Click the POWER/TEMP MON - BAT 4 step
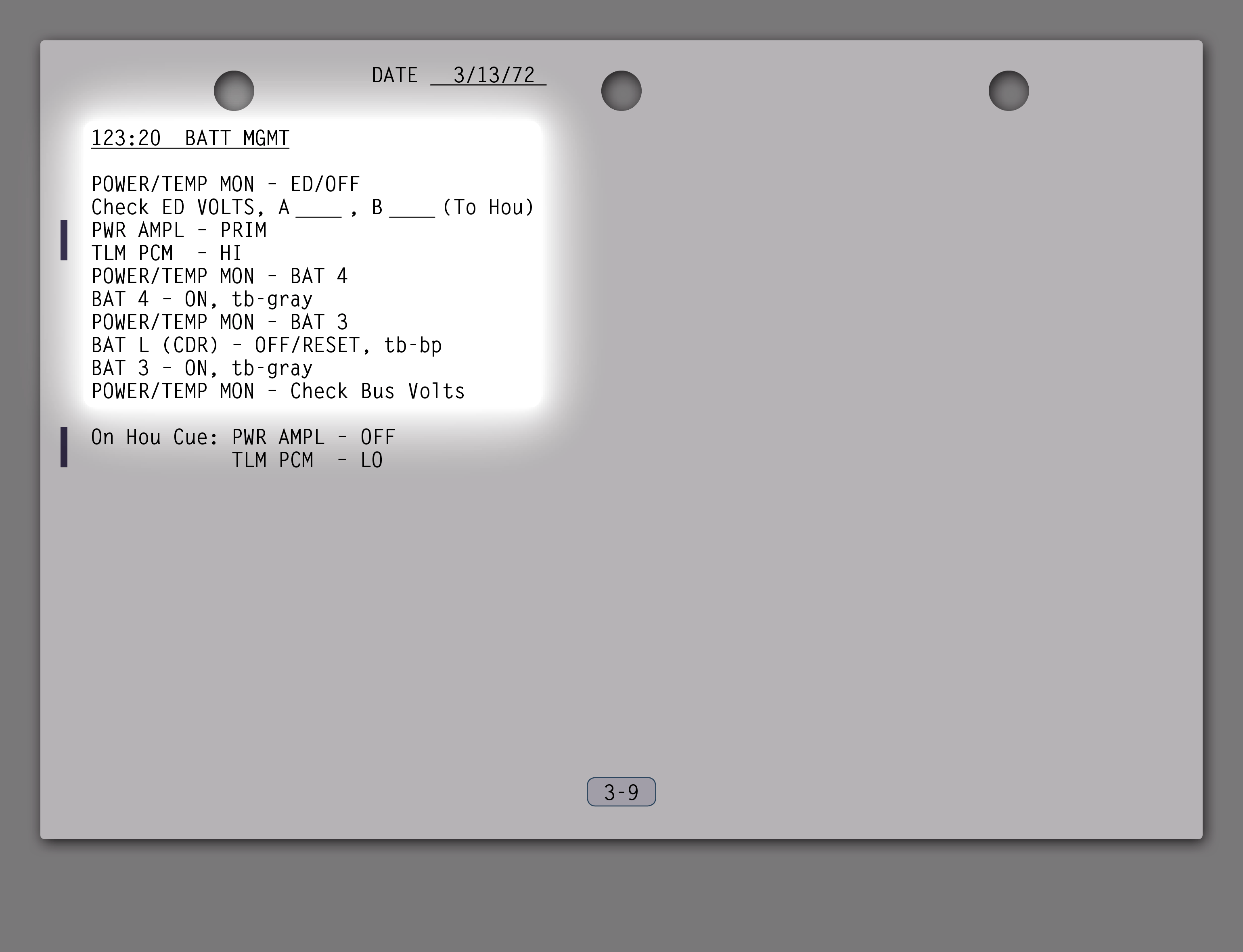1243x952 pixels. 220,276
